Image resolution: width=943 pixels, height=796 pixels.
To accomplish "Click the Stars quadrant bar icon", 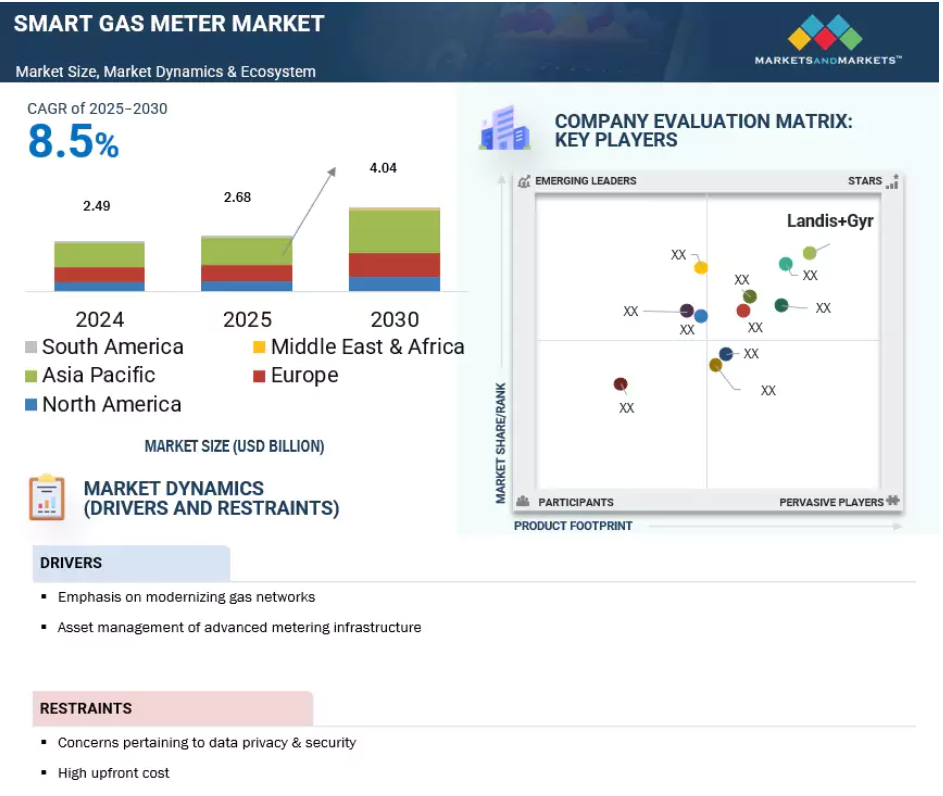I will coord(892,182).
